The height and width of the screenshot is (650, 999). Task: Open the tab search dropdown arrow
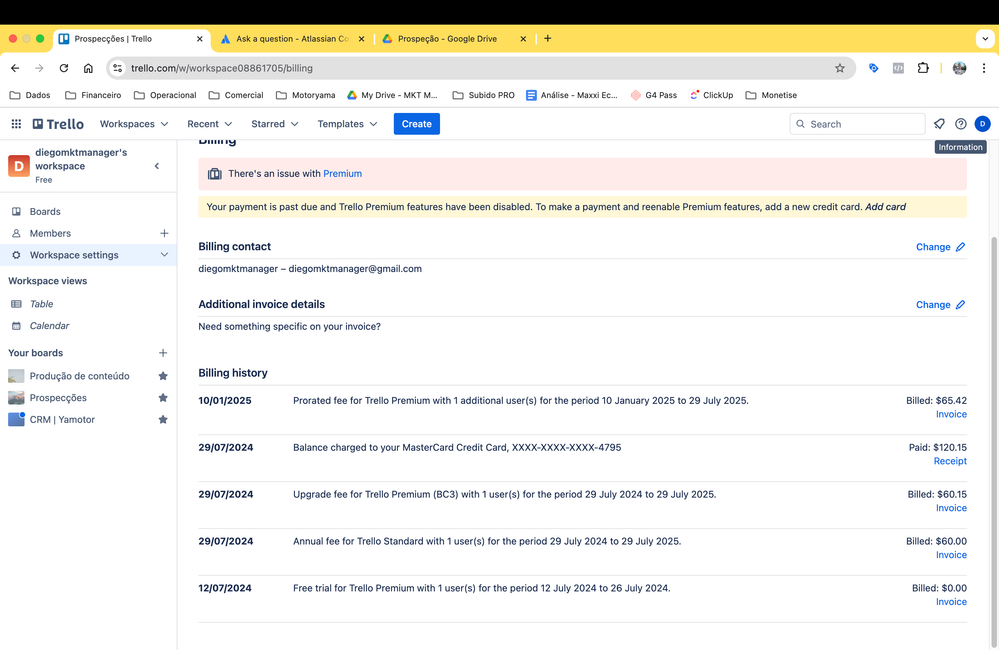985,39
